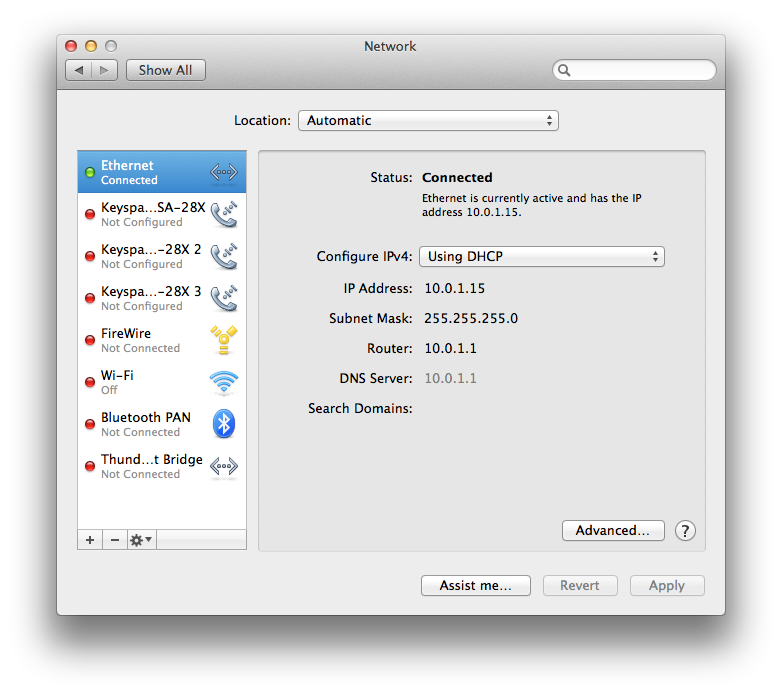Click the Wi-Fi signal icon

coord(224,382)
